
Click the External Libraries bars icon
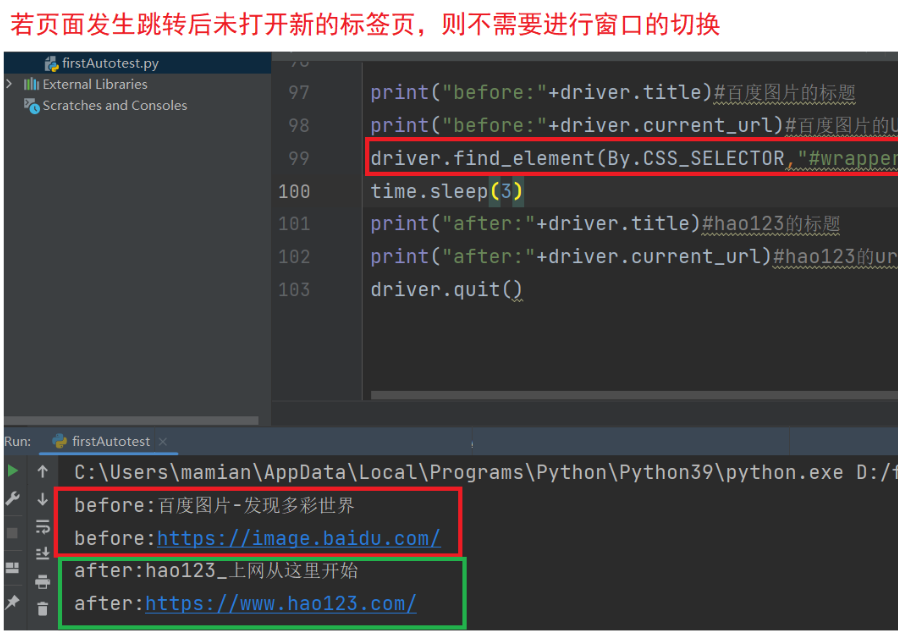pyautogui.click(x=31, y=85)
